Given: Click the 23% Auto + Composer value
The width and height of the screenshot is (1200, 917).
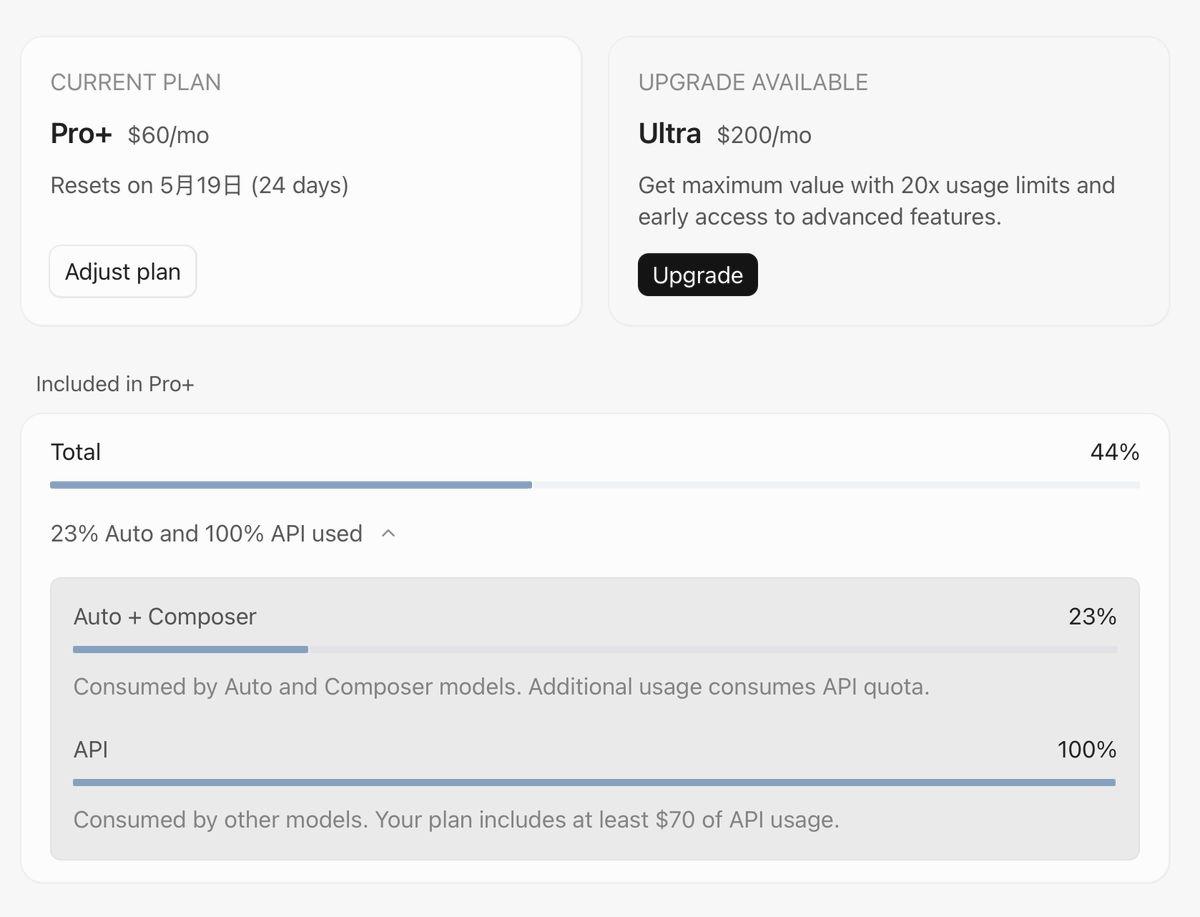Looking at the screenshot, I should (x=1093, y=617).
